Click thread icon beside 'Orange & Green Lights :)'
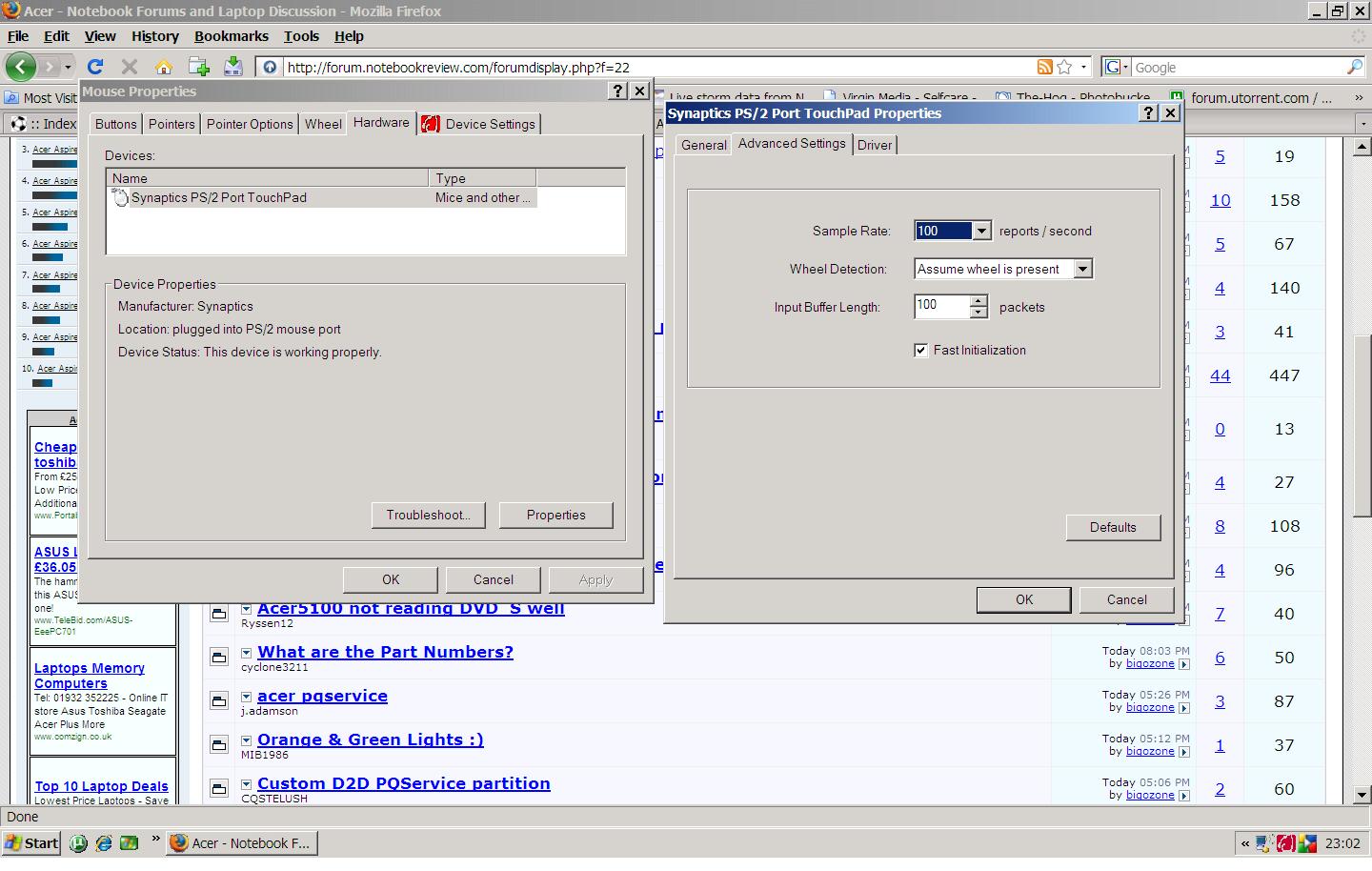Image resolution: width=1372 pixels, height=871 pixels. 218,745
